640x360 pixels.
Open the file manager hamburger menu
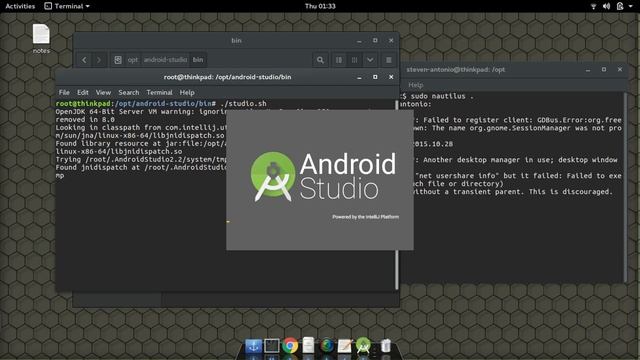coord(389,60)
